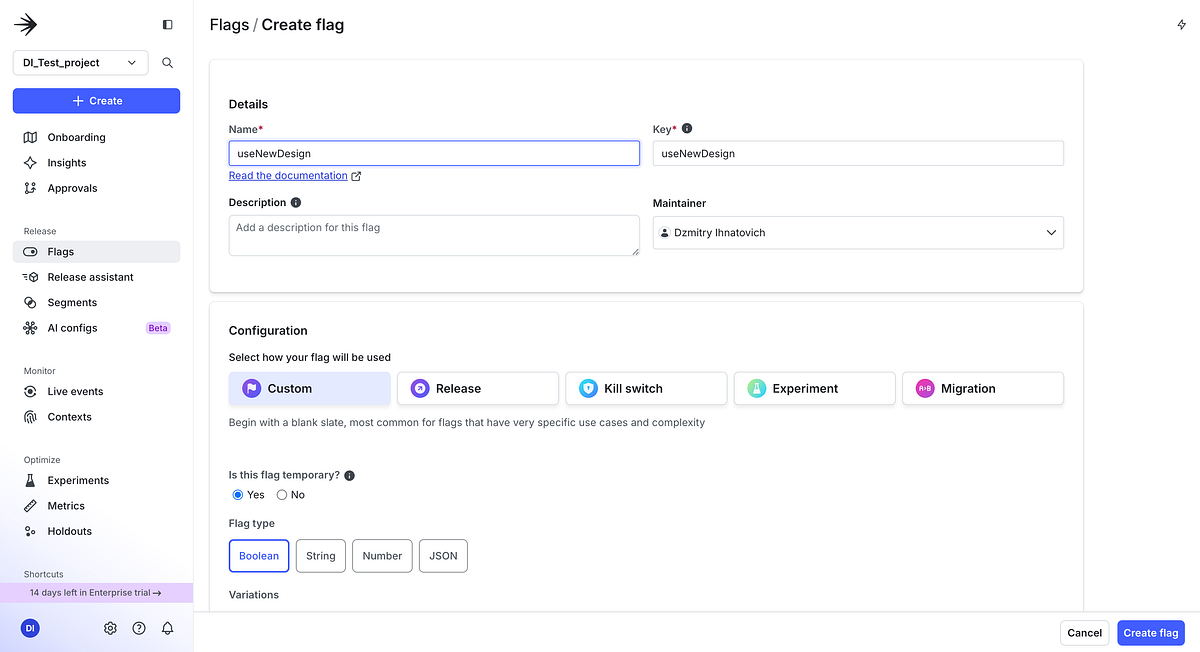The width and height of the screenshot is (1200, 652).
Task: Choose No for the temporary flag question
Action: pyautogui.click(x=282, y=494)
